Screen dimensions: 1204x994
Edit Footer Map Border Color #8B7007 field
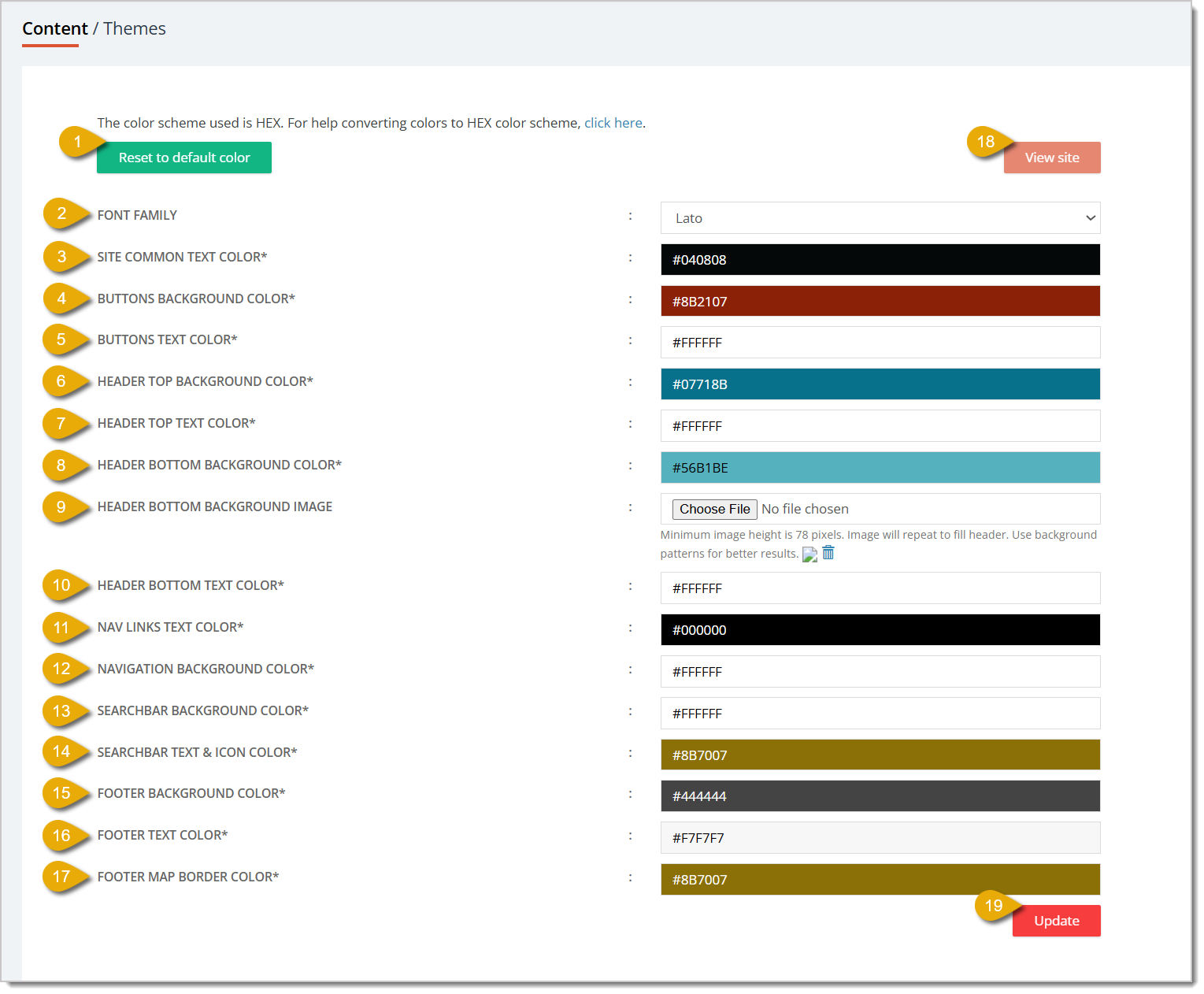click(x=880, y=880)
